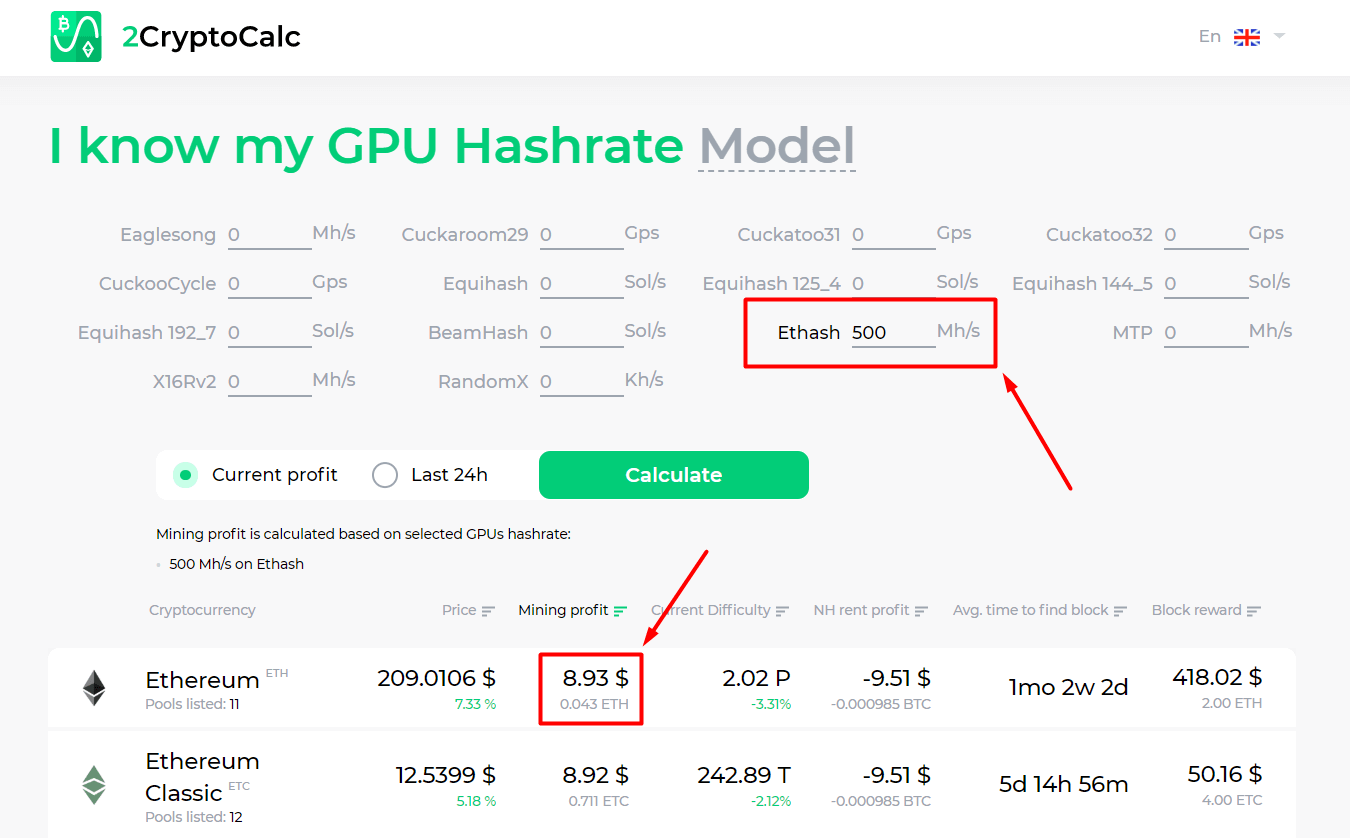Switch to Model GPU selection mode
Viewport: 1350px width, 838px height.
776,147
